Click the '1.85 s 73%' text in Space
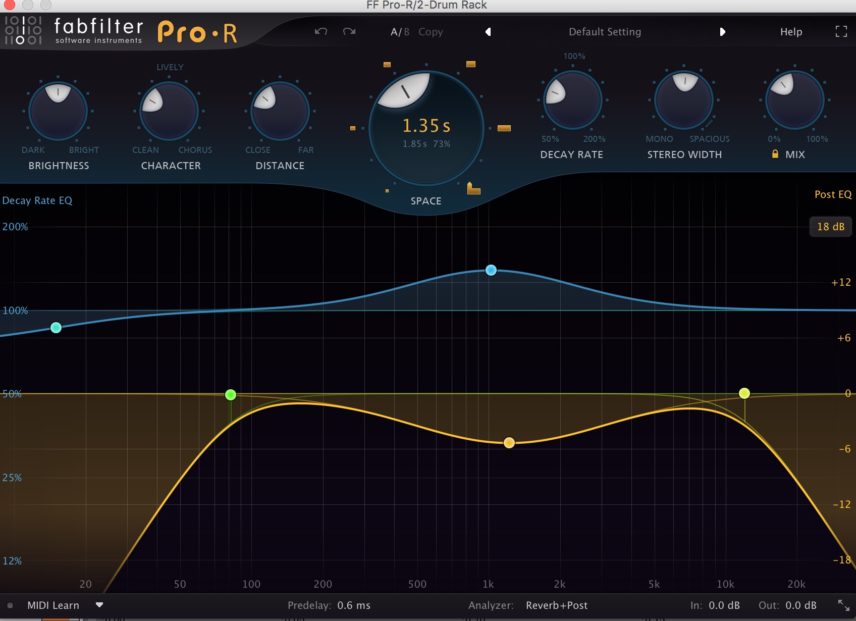The height and width of the screenshot is (621, 856). pyautogui.click(x=426, y=144)
